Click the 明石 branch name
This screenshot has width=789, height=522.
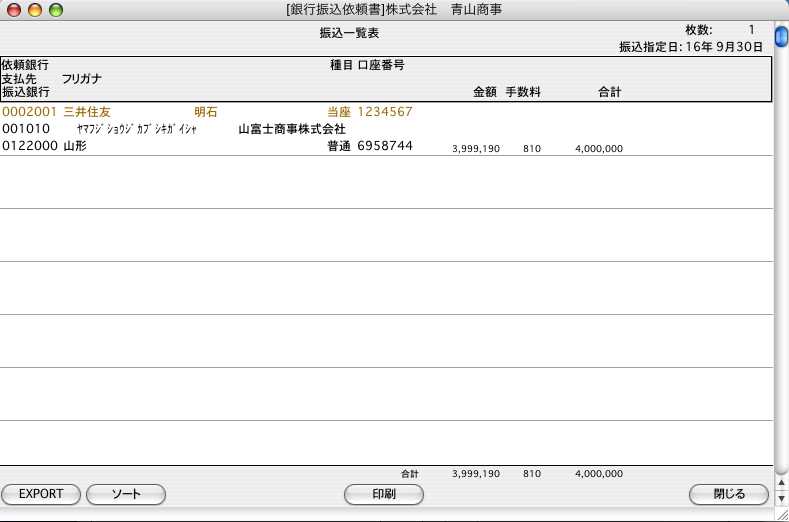(206, 112)
